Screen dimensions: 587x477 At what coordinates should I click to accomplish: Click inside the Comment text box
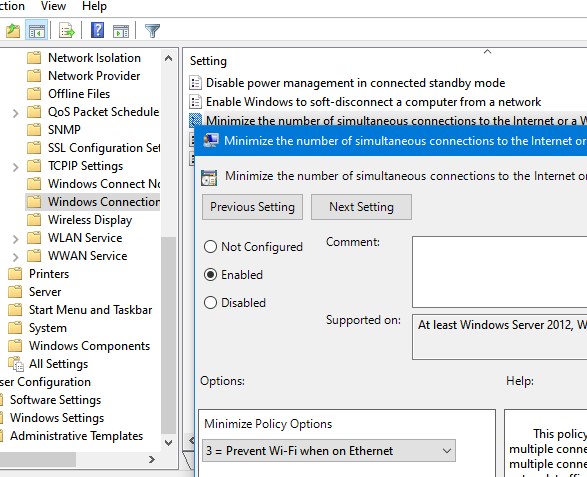pos(499,271)
